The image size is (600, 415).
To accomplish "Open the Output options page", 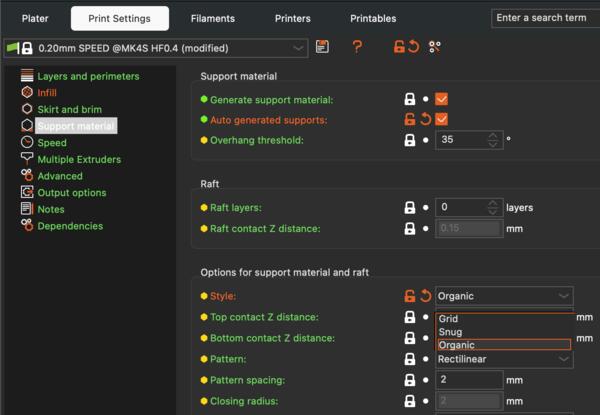I will tap(72, 192).
